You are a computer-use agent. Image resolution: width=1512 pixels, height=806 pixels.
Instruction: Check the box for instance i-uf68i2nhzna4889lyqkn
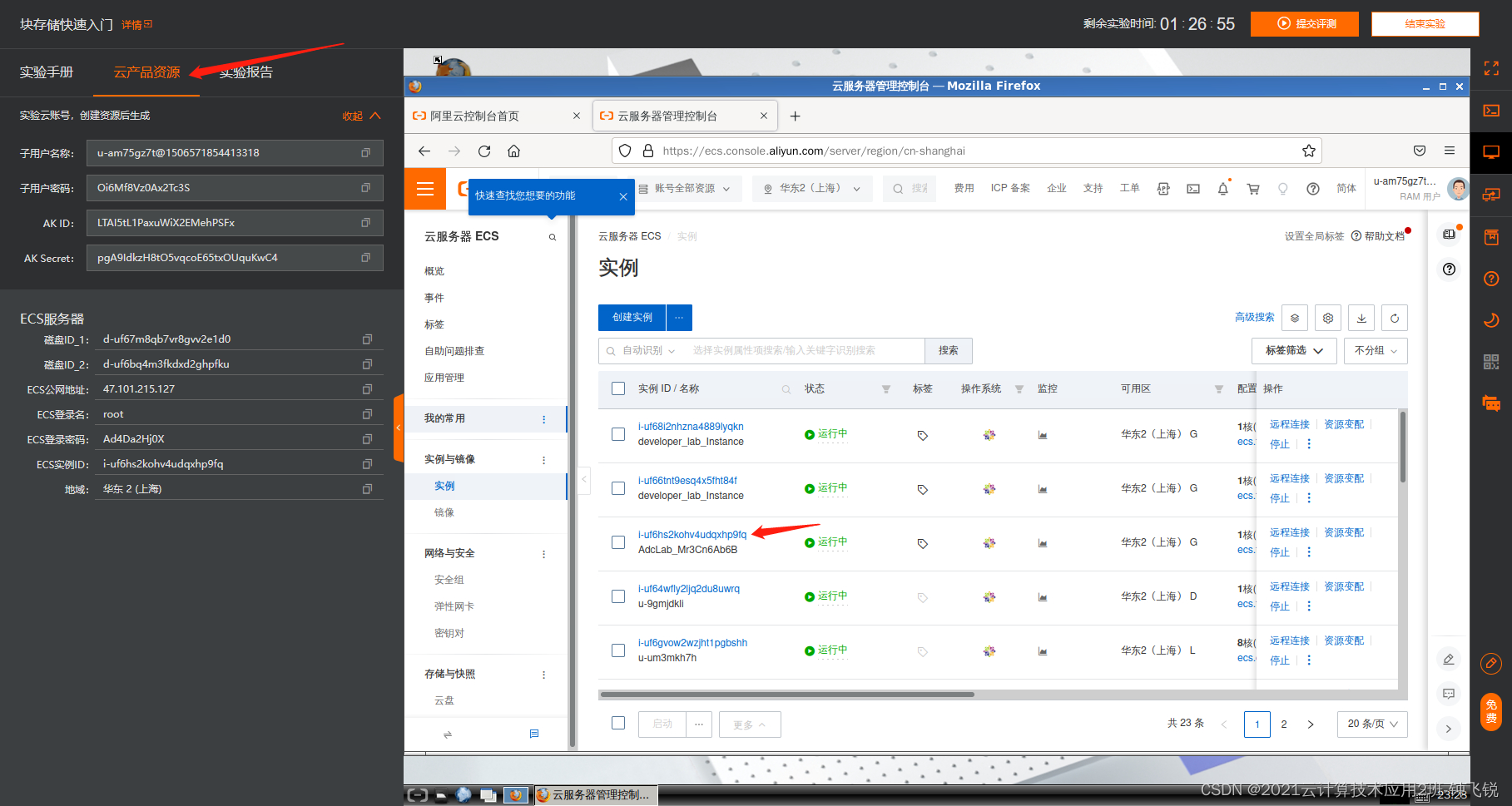coord(618,434)
